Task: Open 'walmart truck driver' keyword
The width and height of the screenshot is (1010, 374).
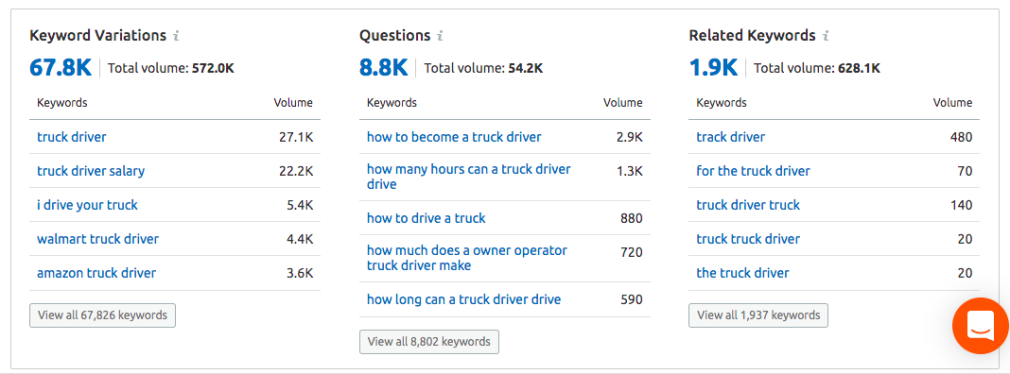Action: pyautogui.click(x=98, y=239)
